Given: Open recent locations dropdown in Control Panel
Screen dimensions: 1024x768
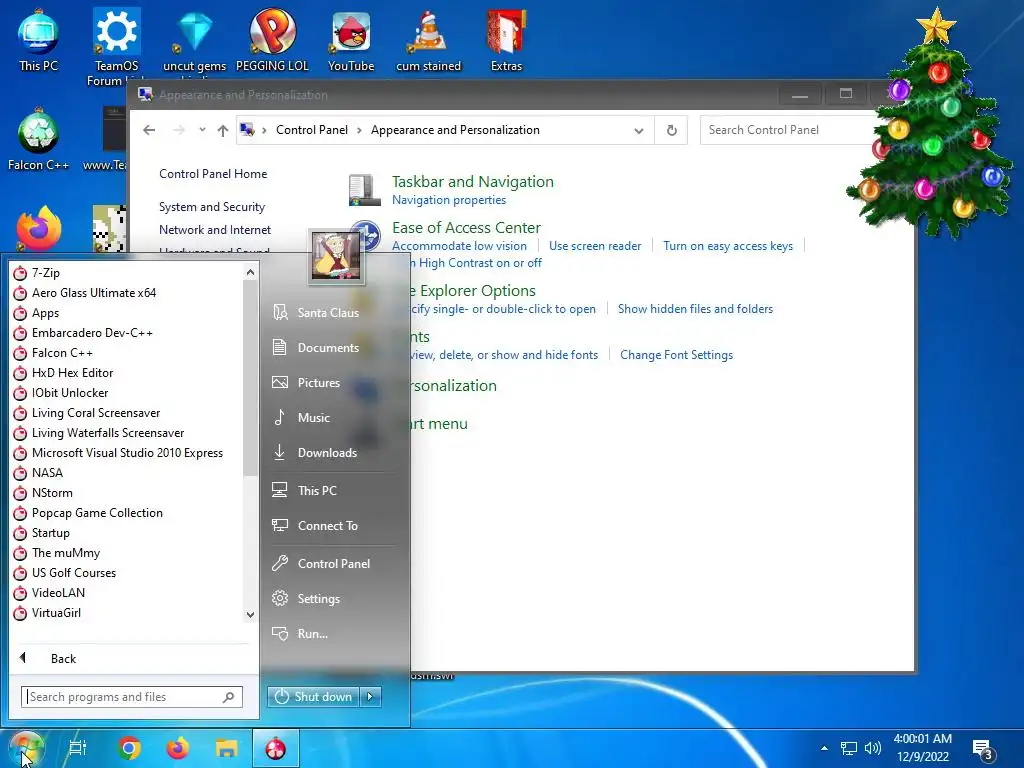Looking at the screenshot, I should point(202,130).
